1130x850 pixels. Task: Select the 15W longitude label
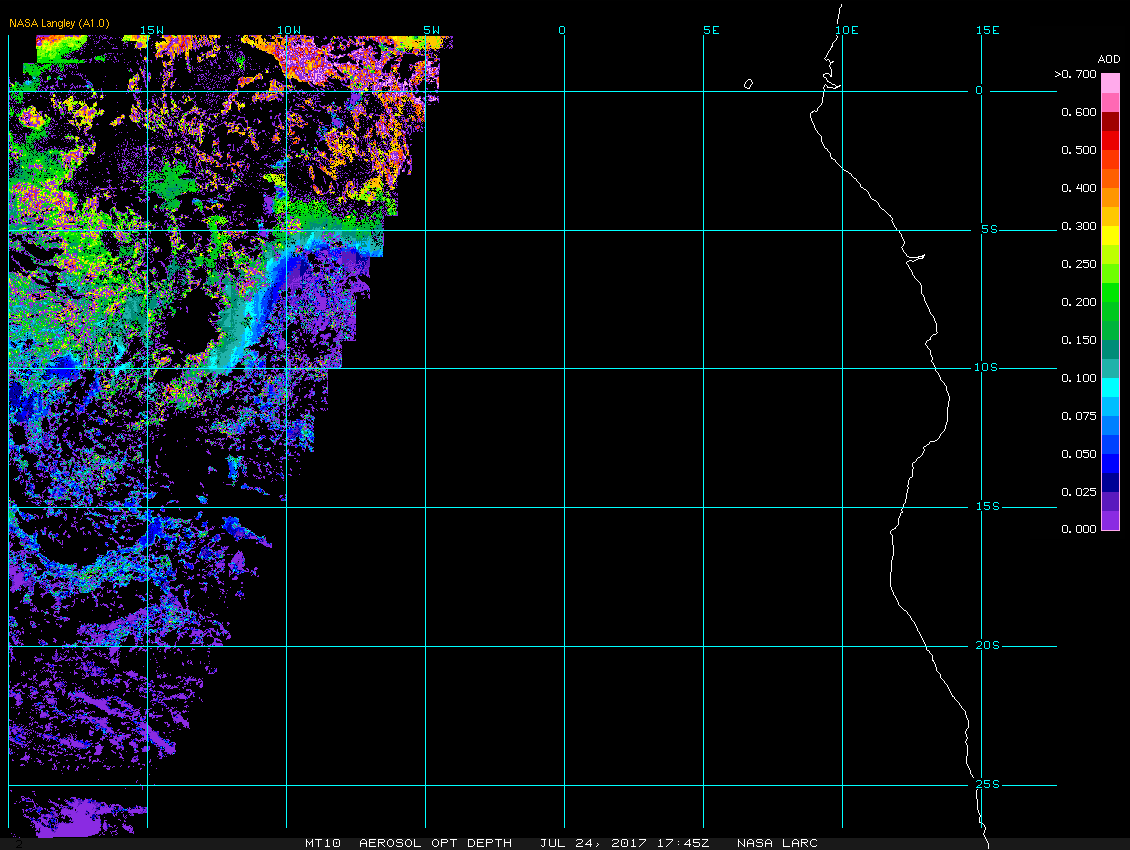point(151,30)
